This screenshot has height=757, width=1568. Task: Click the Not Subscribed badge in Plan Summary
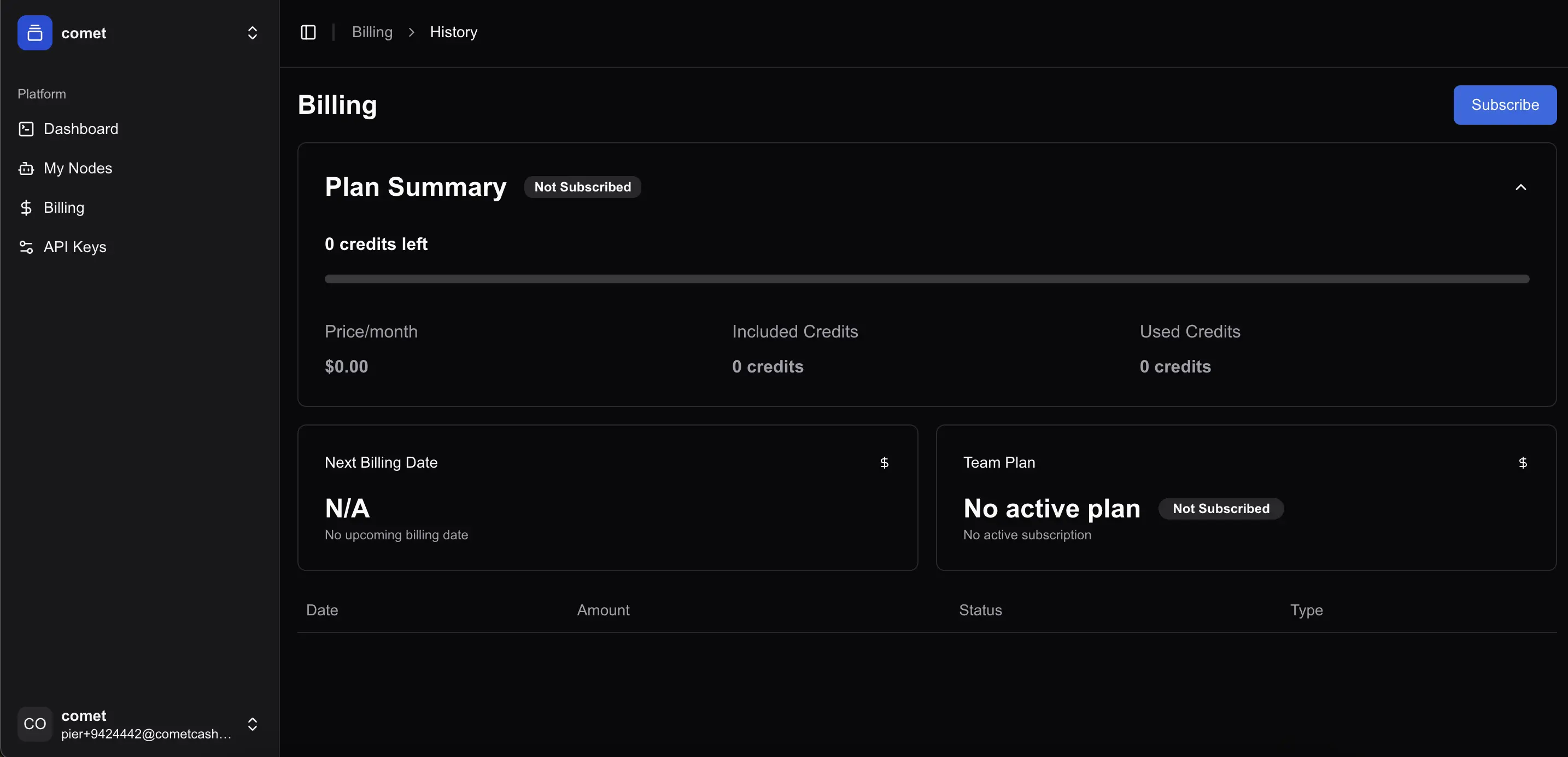pos(582,187)
